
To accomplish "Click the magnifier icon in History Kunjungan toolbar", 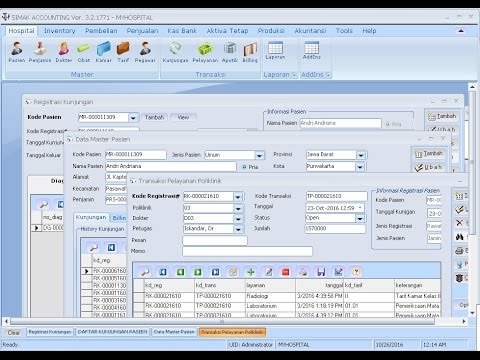I will pos(93,247).
